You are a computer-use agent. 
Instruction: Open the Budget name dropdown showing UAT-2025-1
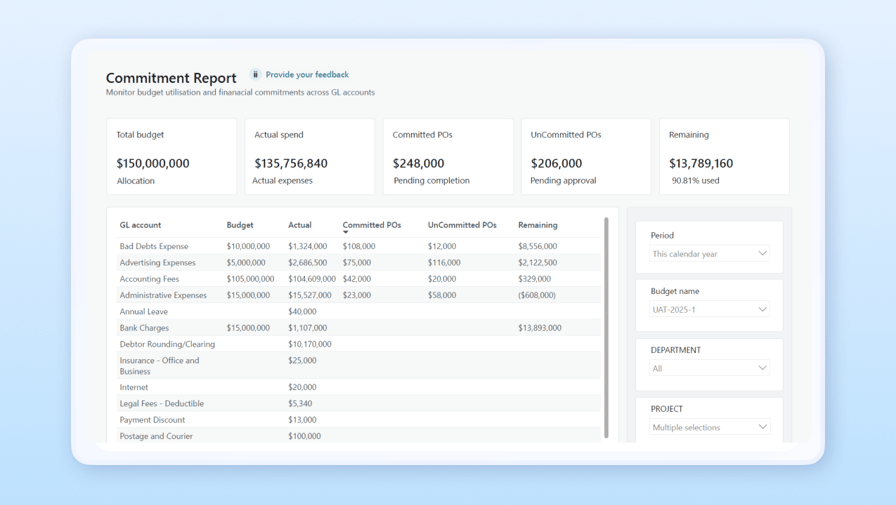709,310
